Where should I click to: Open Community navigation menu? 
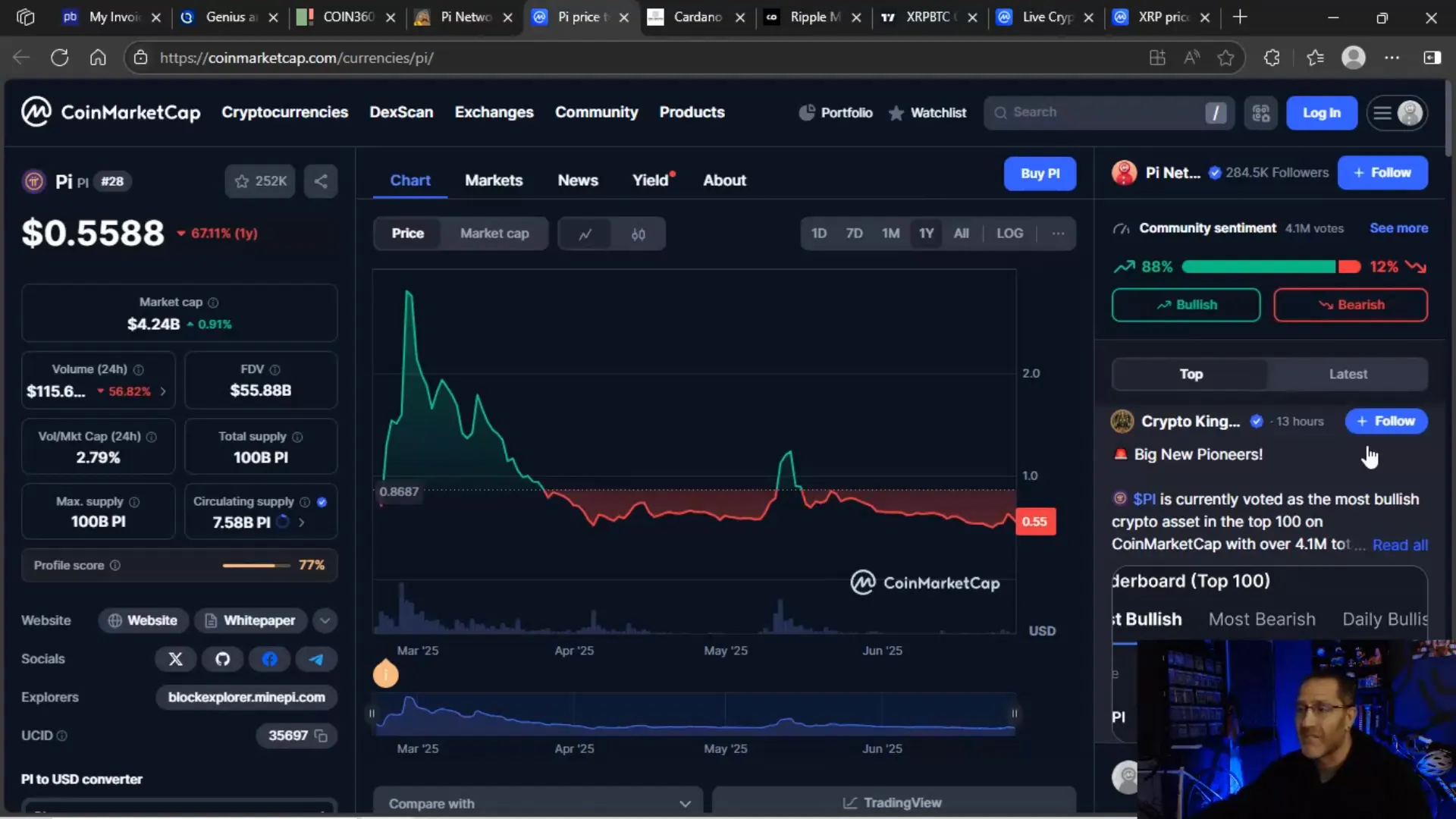(597, 112)
